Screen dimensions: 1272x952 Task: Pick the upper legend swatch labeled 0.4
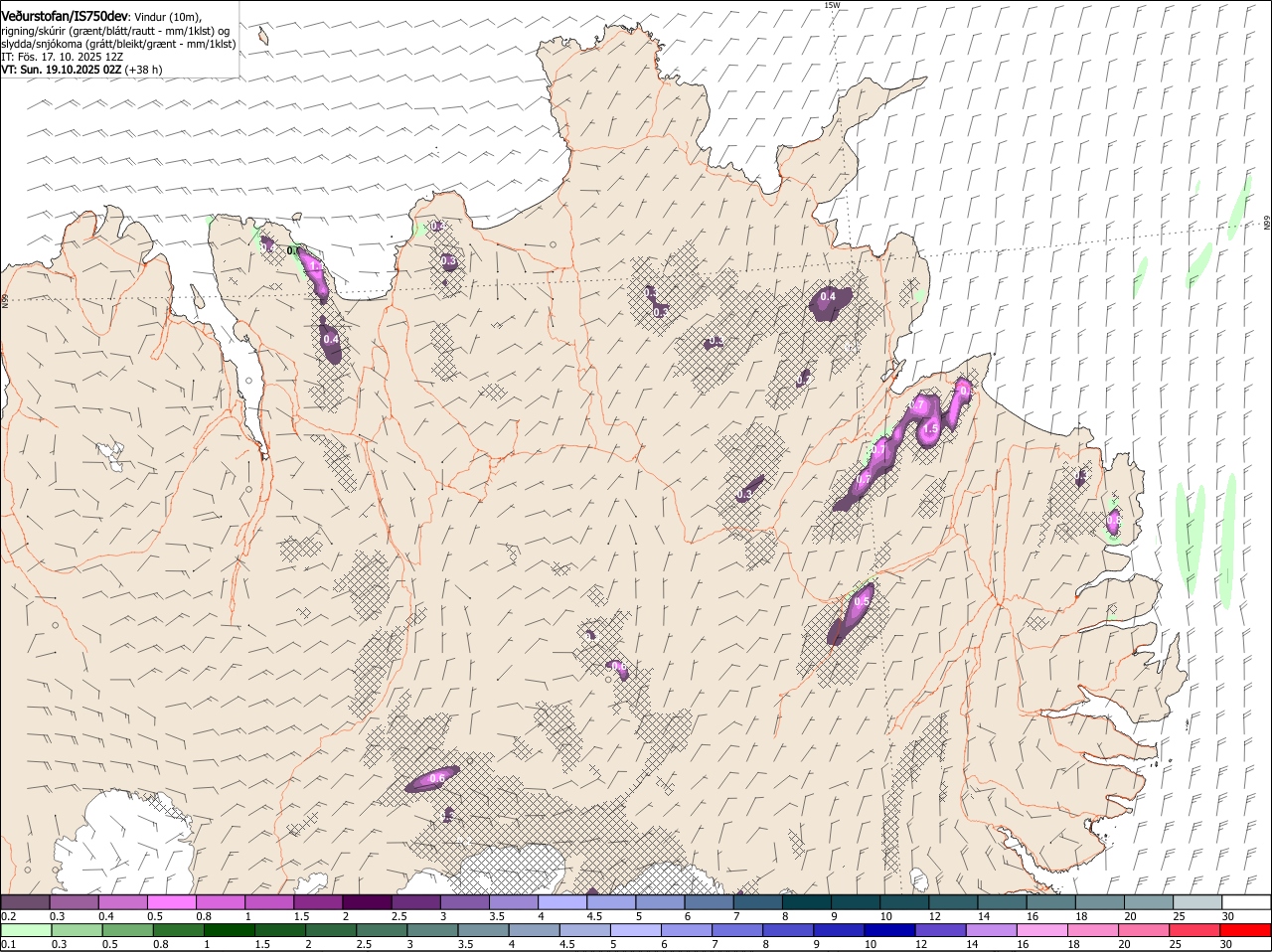coord(122,901)
